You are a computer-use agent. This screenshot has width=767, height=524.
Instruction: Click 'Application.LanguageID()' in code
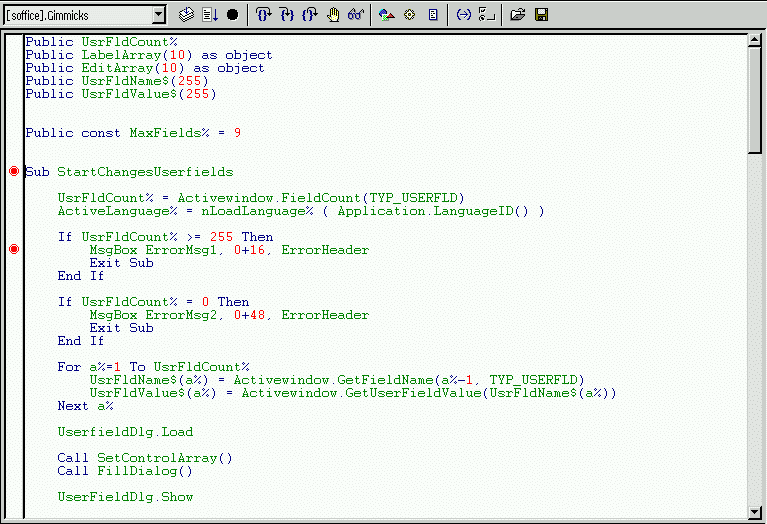click(433, 211)
